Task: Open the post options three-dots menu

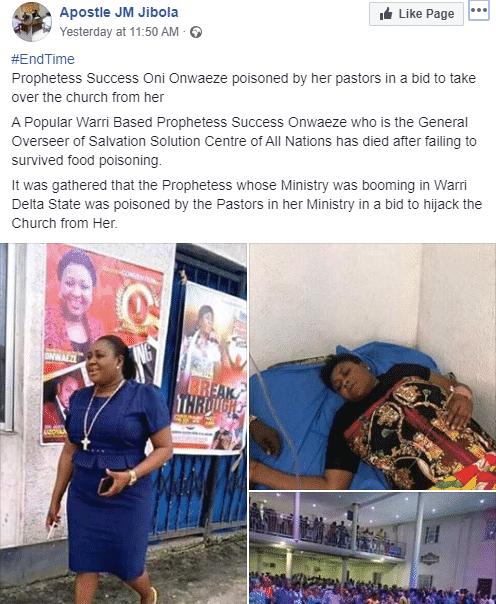Action: pos(479,10)
